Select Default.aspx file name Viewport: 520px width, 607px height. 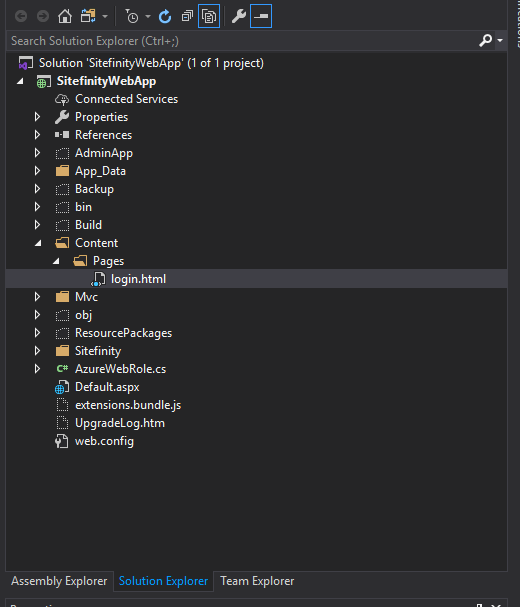(x=107, y=387)
